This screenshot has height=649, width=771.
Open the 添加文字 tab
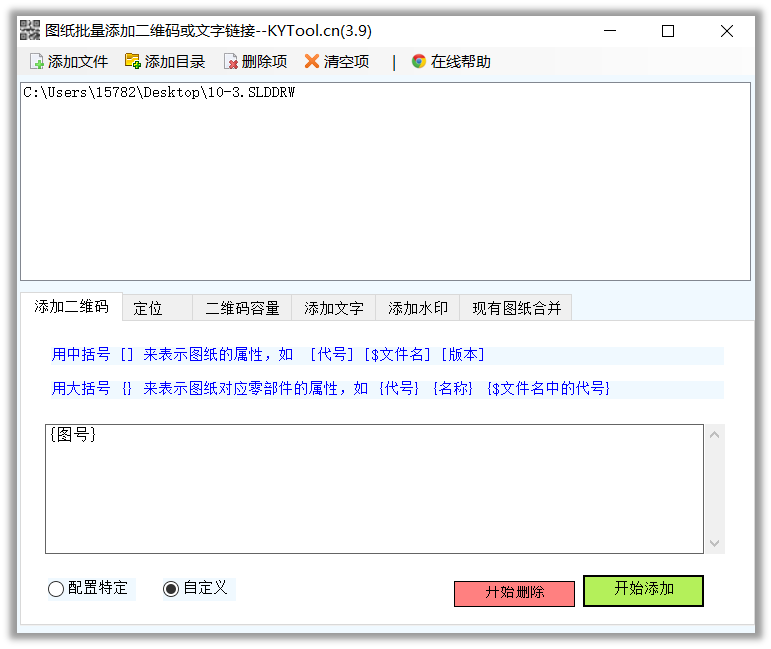coord(333,308)
